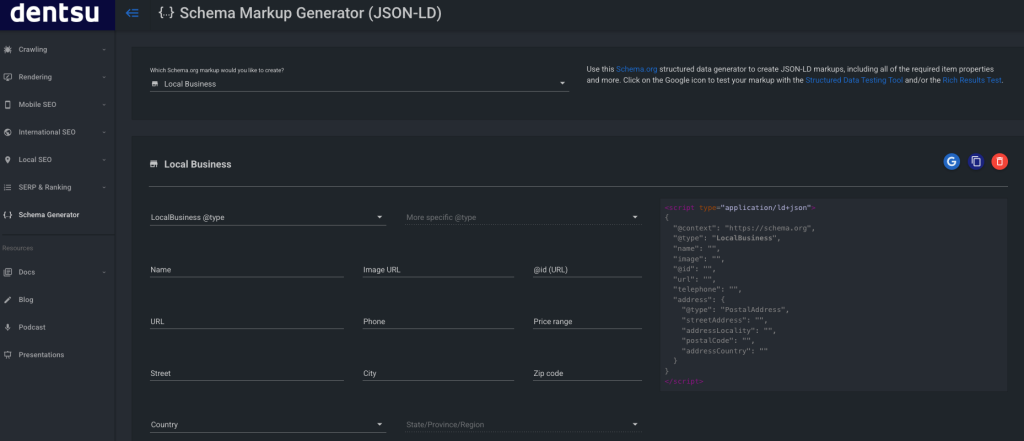
Task: Click the Schema Generator braces icon
Action: click(7, 214)
